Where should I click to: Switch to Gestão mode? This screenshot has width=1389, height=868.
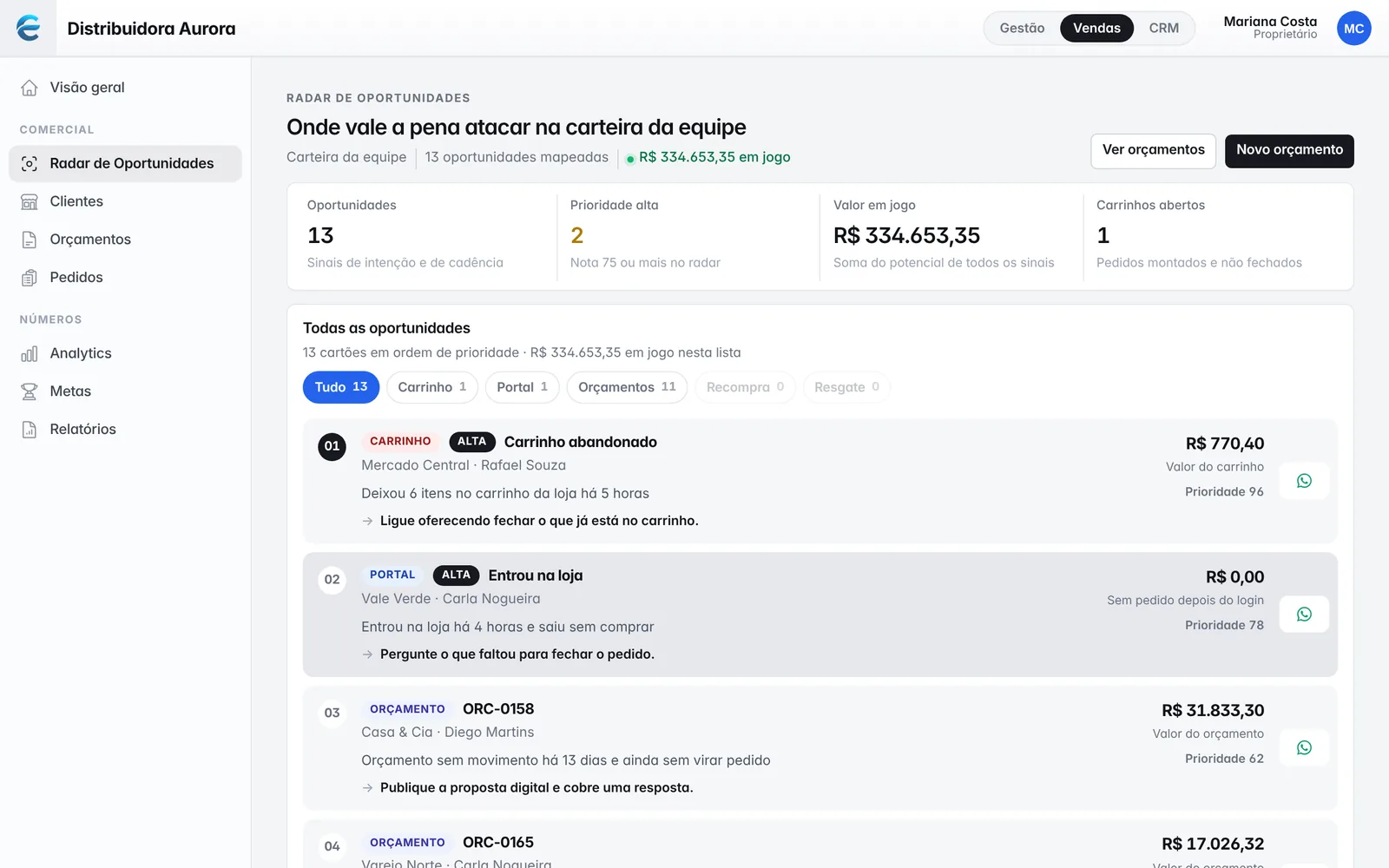coord(1022,28)
